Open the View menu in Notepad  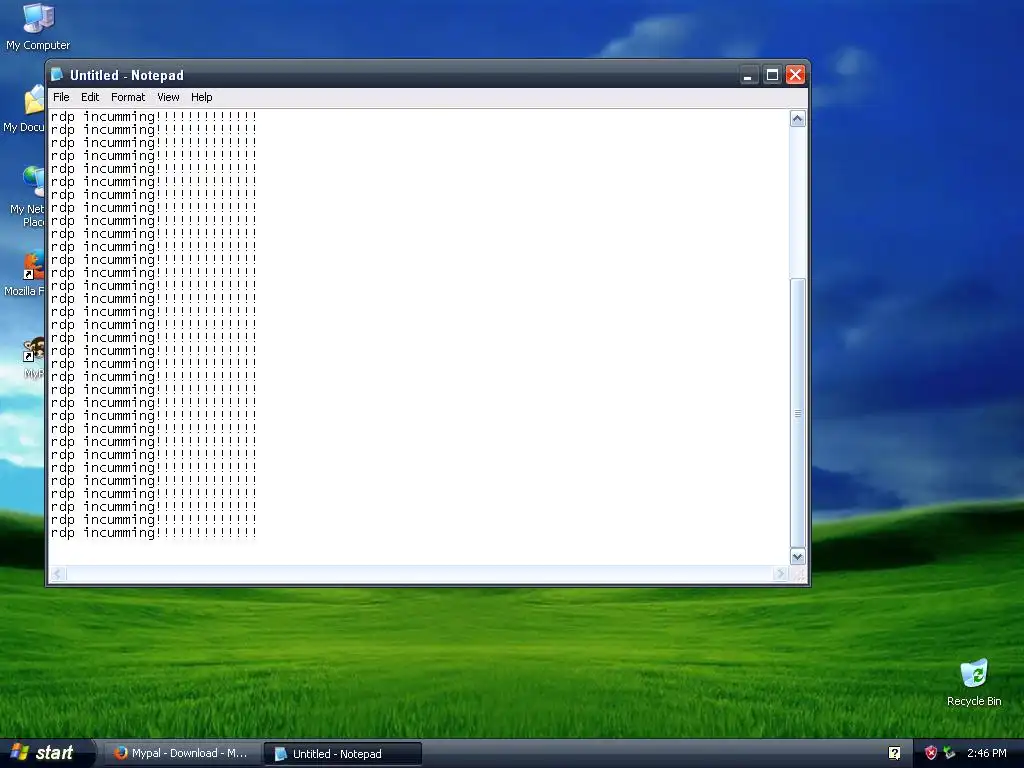168,97
